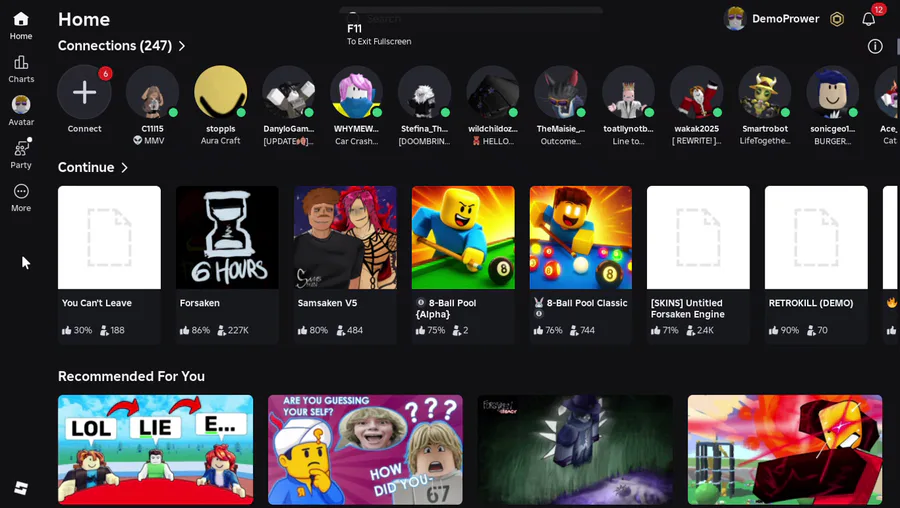
Task: Open 8-Ball Pool Classic thumbnail
Action: tap(581, 237)
